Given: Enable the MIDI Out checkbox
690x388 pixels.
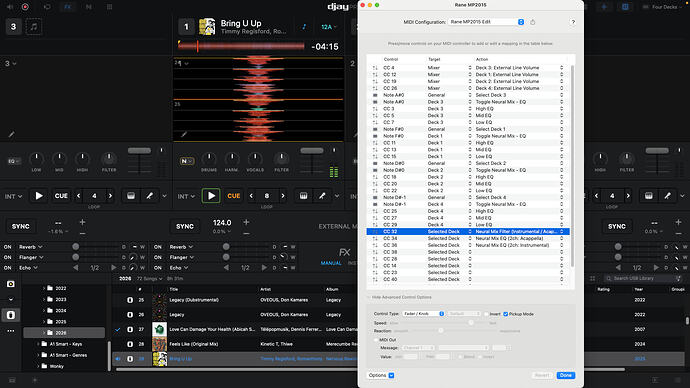Looking at the screenshot, I should click(x=376, y=340).
